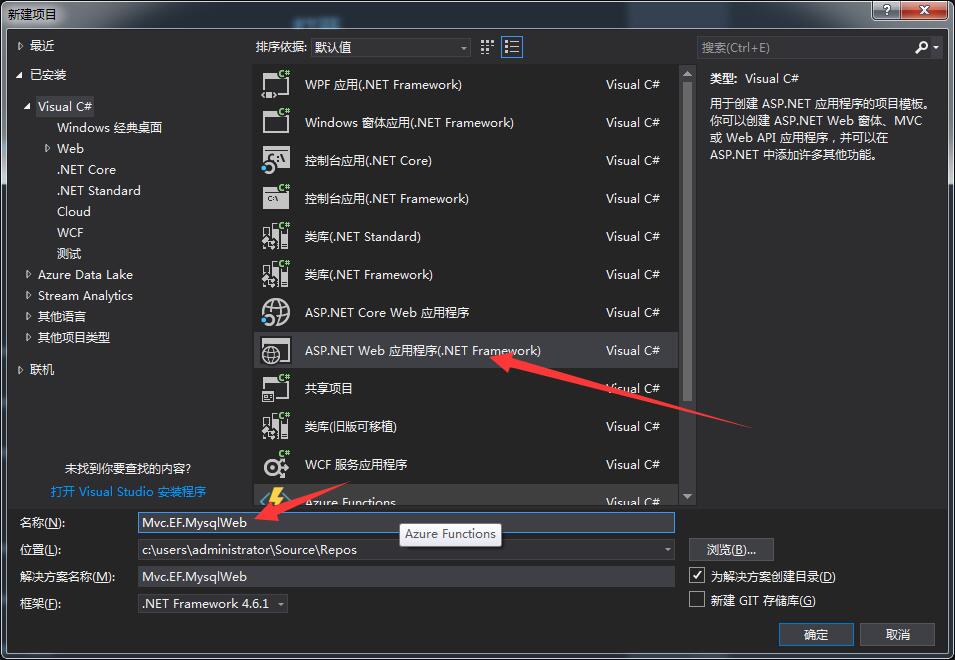Image resolution: width=955 pixels, height=660 pixels.
Task: Click the 类库(旧版可移植) template name
Action: coord(351,426)
